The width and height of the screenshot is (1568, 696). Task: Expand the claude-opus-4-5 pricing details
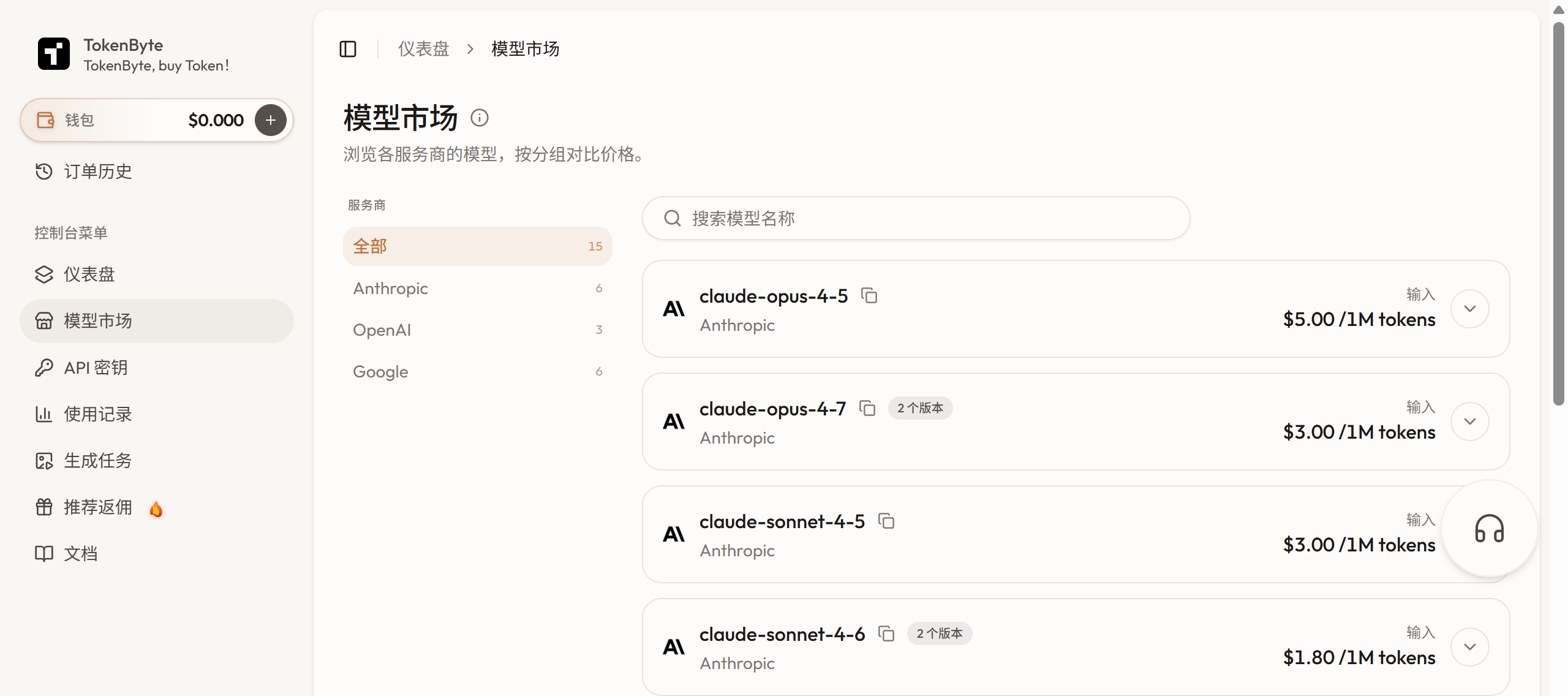click(1470, 309)
